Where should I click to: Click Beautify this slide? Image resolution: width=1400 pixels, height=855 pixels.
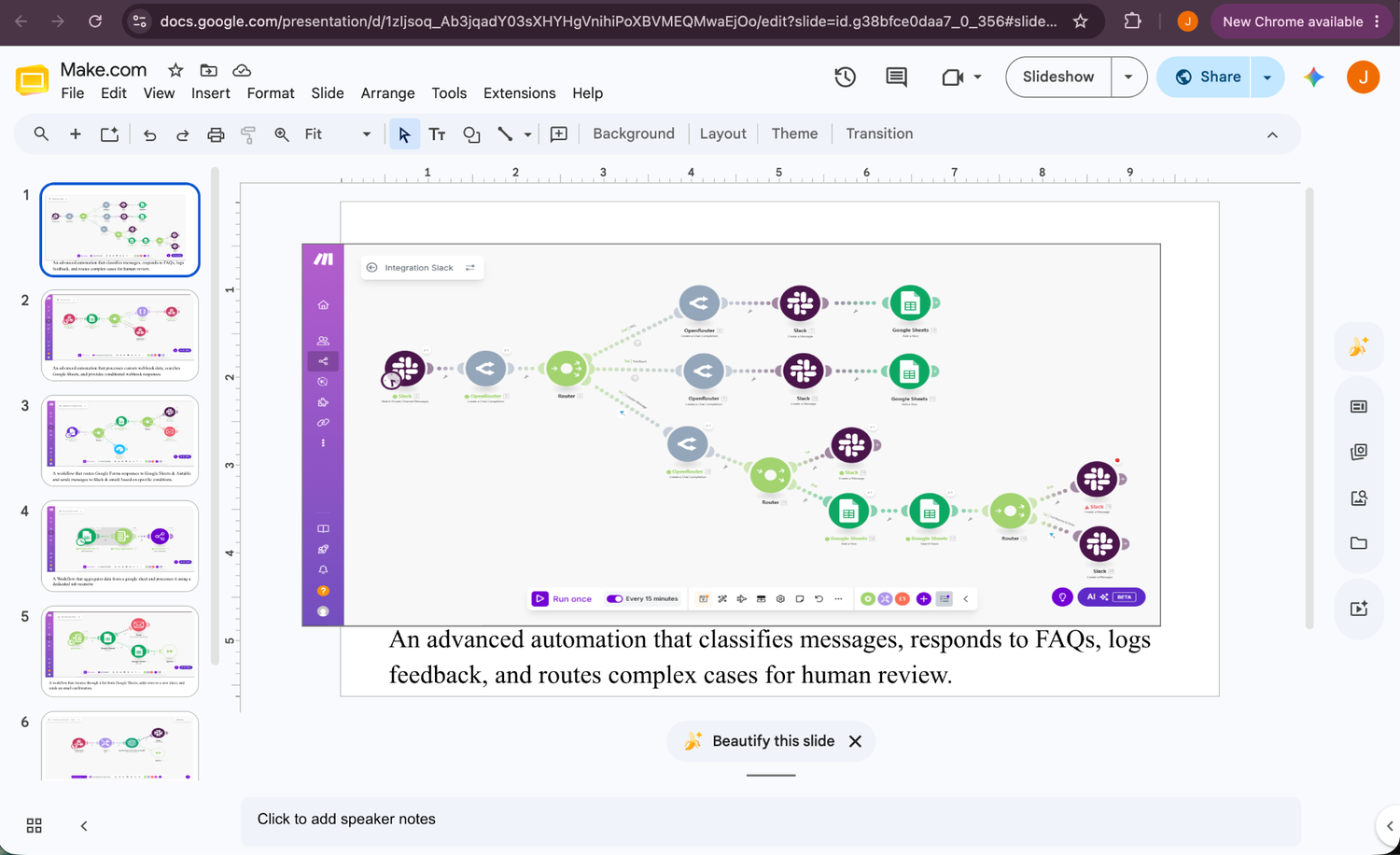[760, 741]
